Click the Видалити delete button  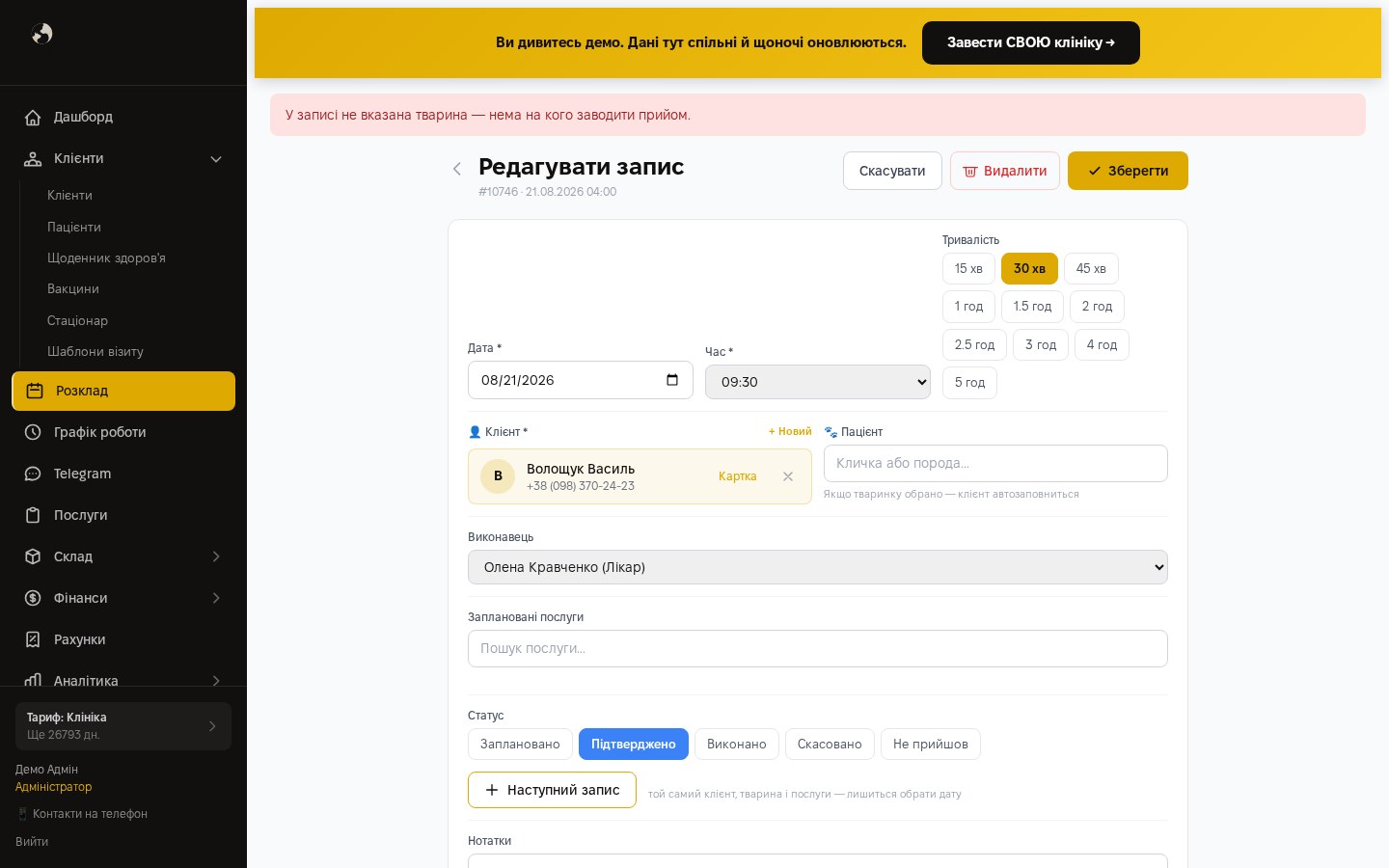(1005, 171)
